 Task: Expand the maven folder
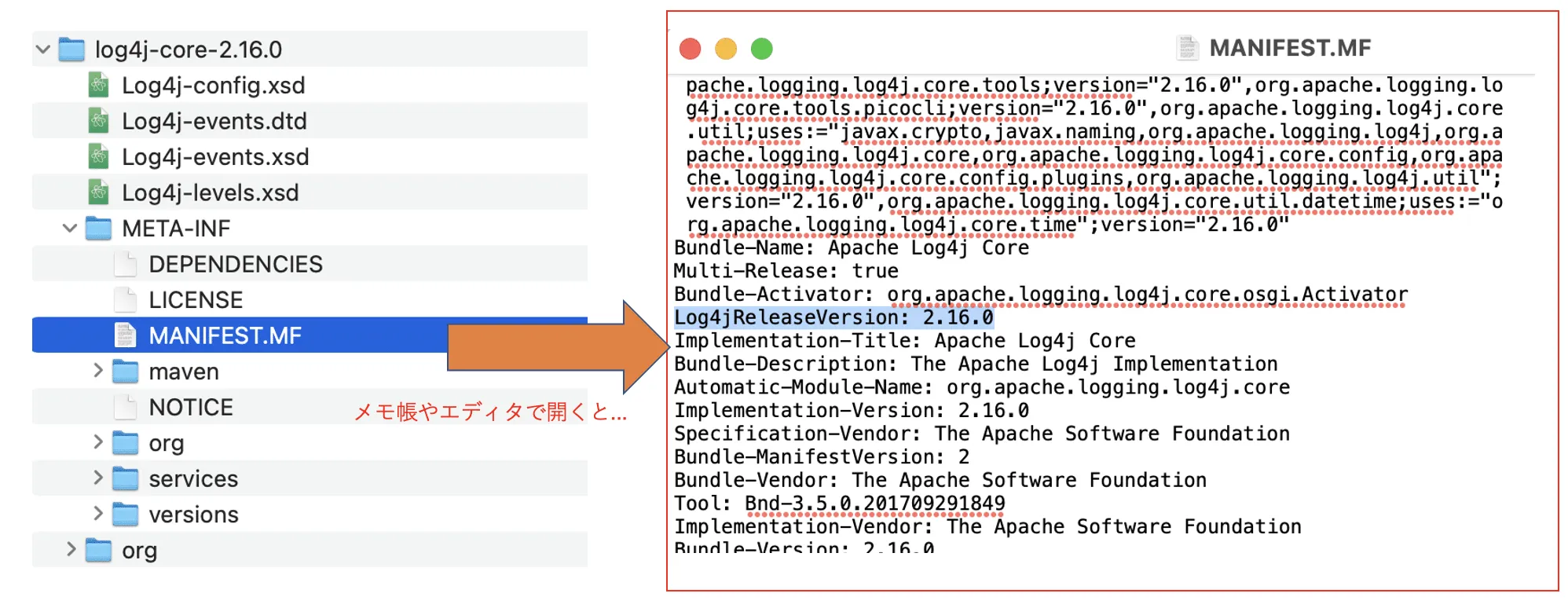pos(97,371)
